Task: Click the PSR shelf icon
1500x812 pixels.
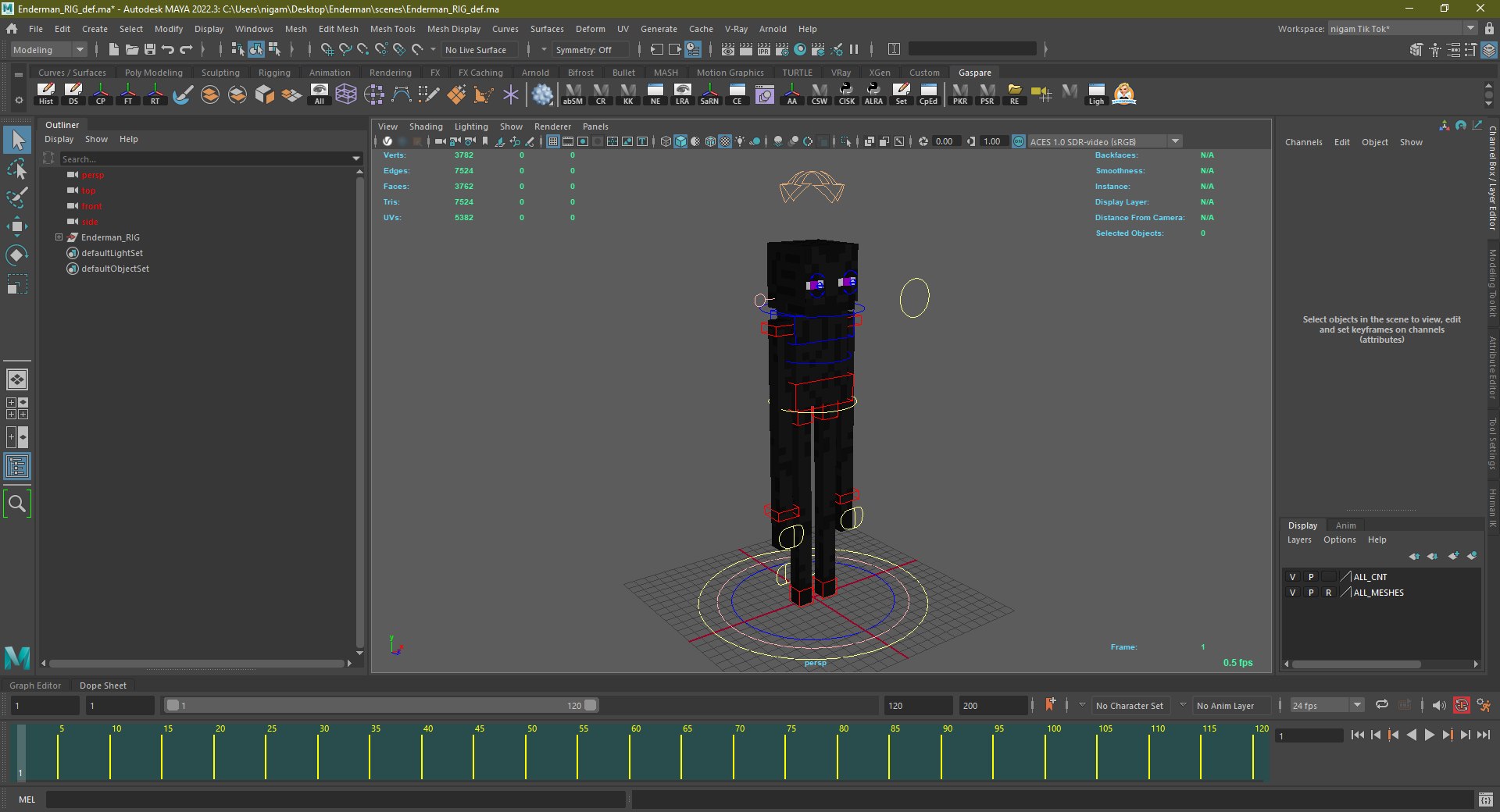Action: 987,94
